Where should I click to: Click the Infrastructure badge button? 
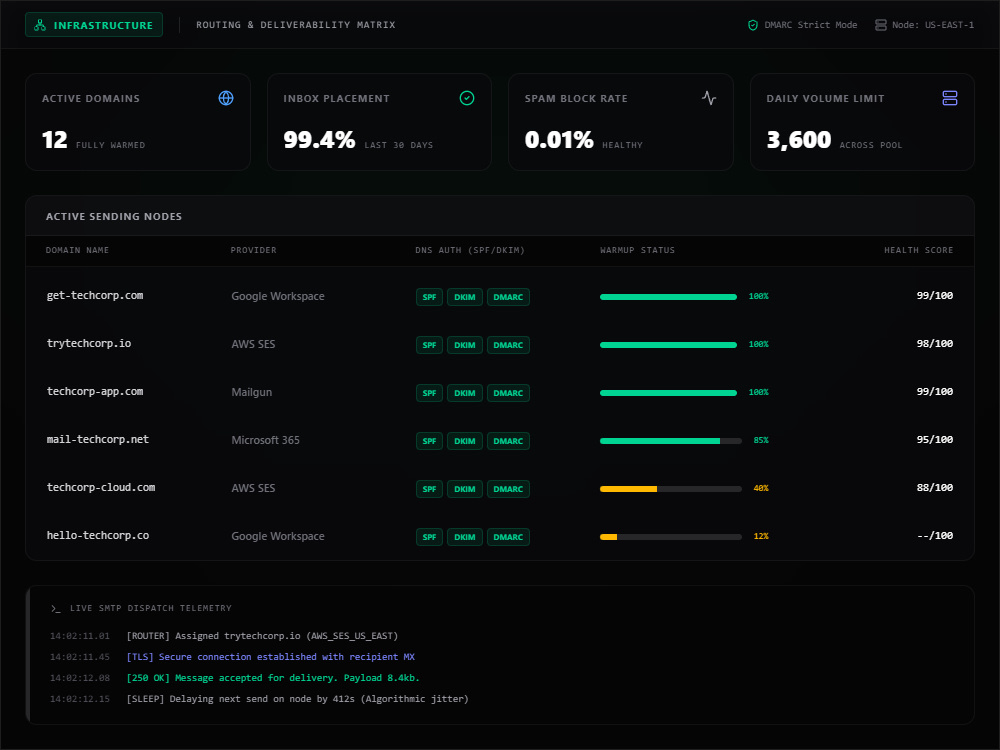(x=94, y=25)
